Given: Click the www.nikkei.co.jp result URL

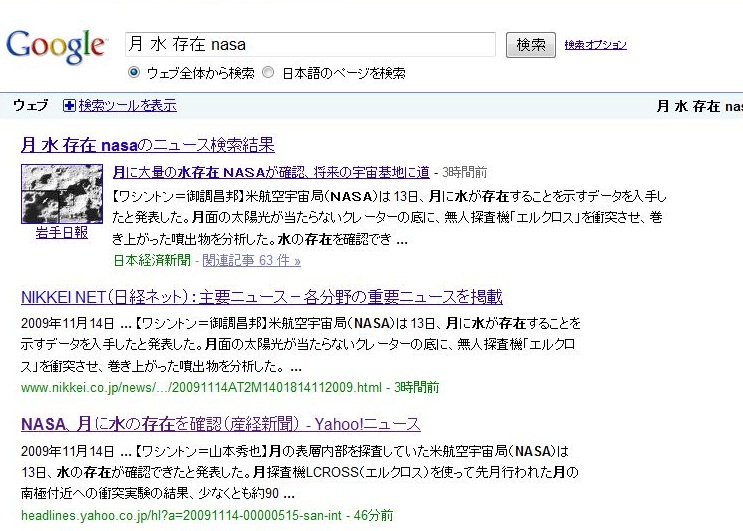Looking at the screenshot, I should 201,387.
